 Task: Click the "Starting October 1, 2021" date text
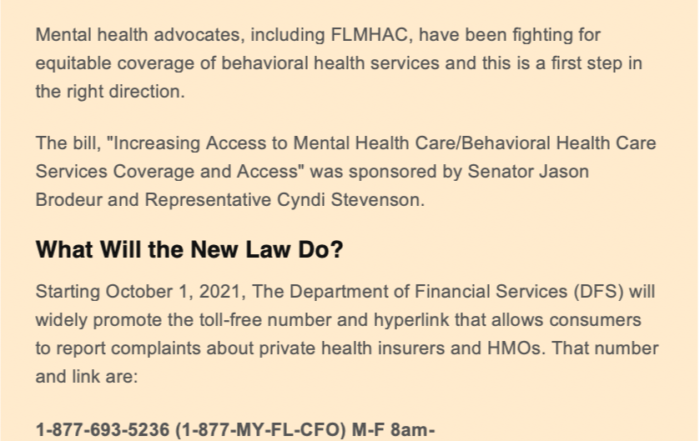click(140, 291)
